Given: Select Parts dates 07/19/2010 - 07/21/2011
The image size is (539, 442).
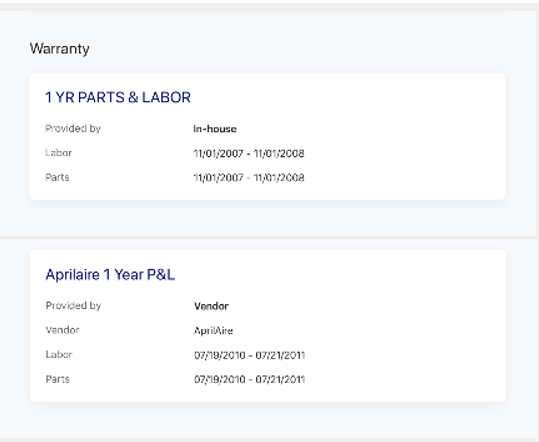Looking at the screenshot, I should (x=250, y=379).
